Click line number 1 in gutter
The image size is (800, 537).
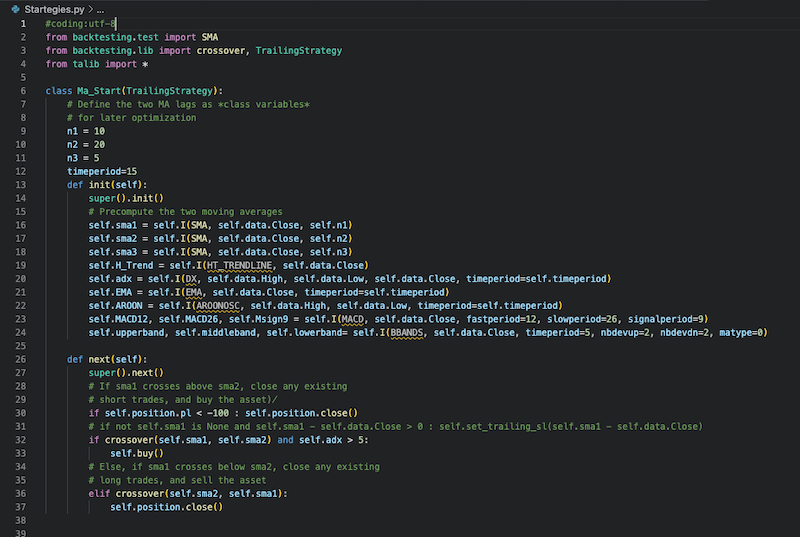point(23,23)
